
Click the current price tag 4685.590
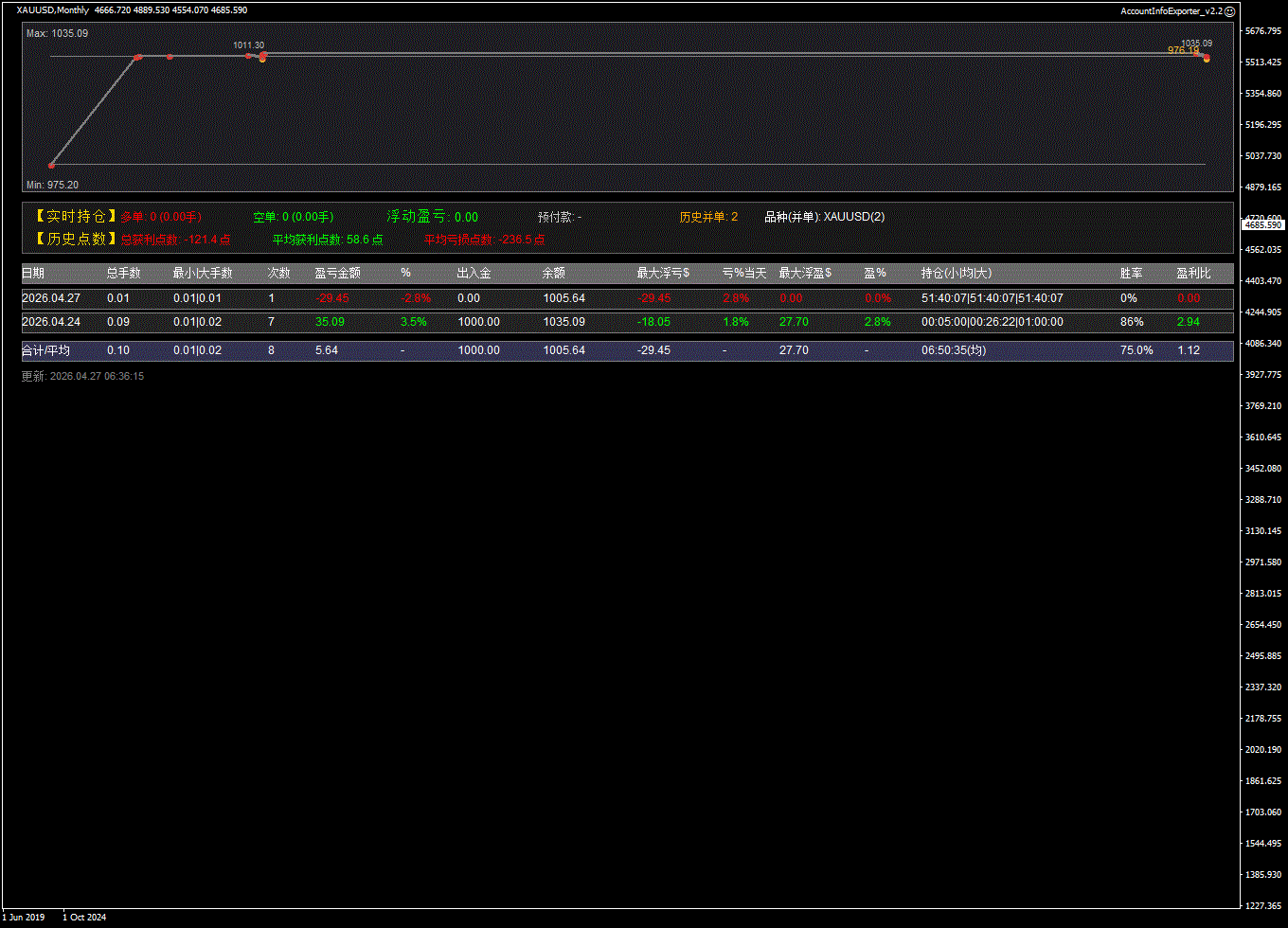[1262, 225]
